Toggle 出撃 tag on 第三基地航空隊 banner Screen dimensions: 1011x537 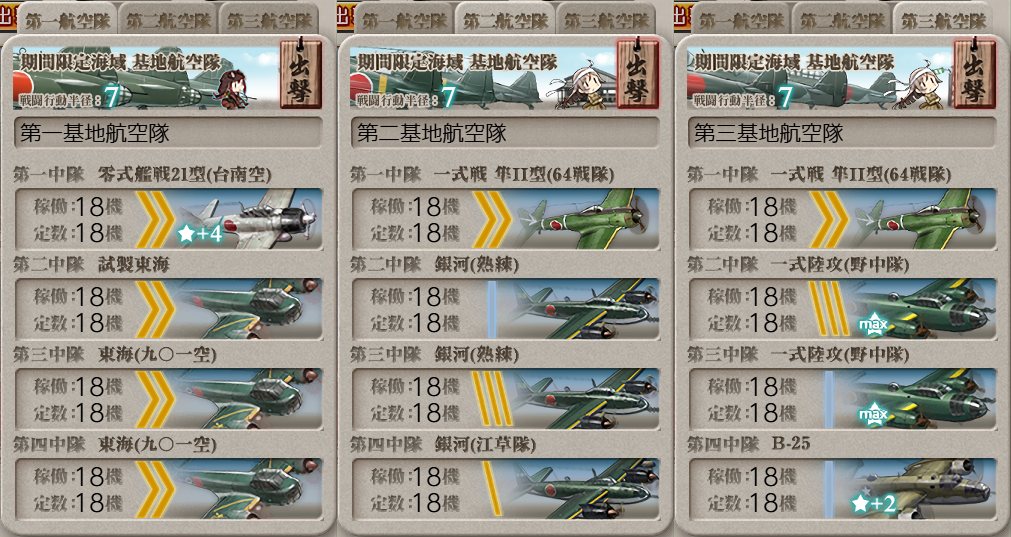(975, 73)
